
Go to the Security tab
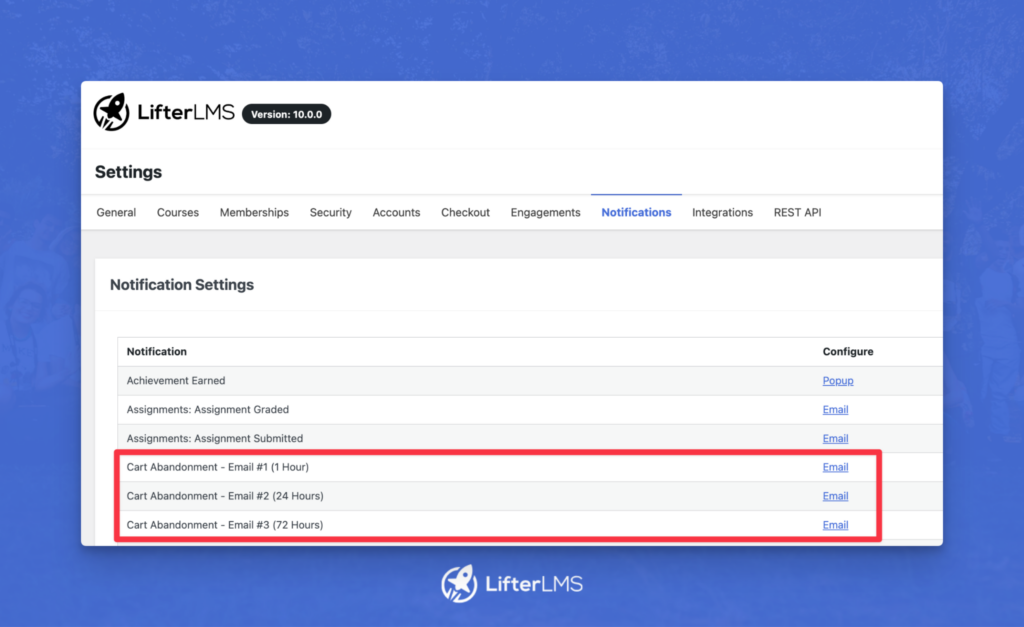point(330,212)
